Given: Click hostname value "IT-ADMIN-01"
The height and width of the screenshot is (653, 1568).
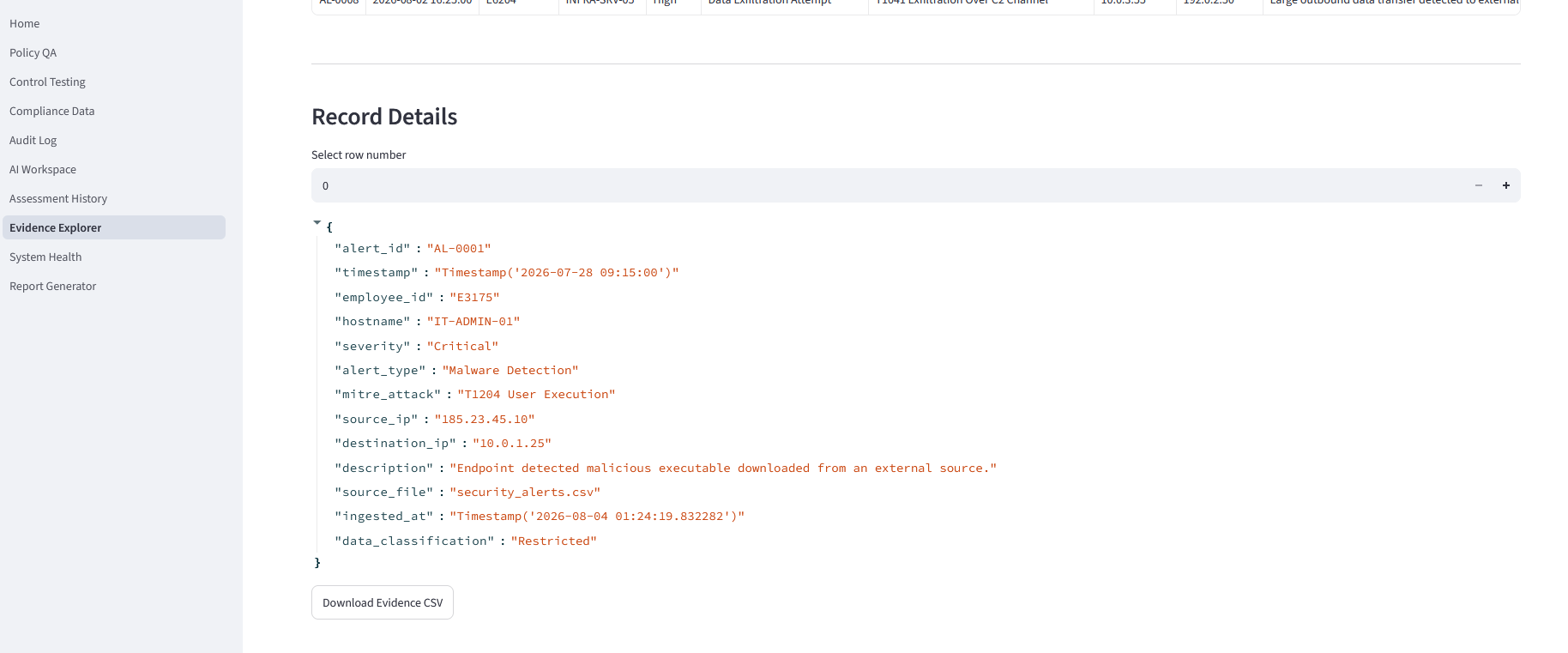Looking at the screenshot, I should 473,322.
